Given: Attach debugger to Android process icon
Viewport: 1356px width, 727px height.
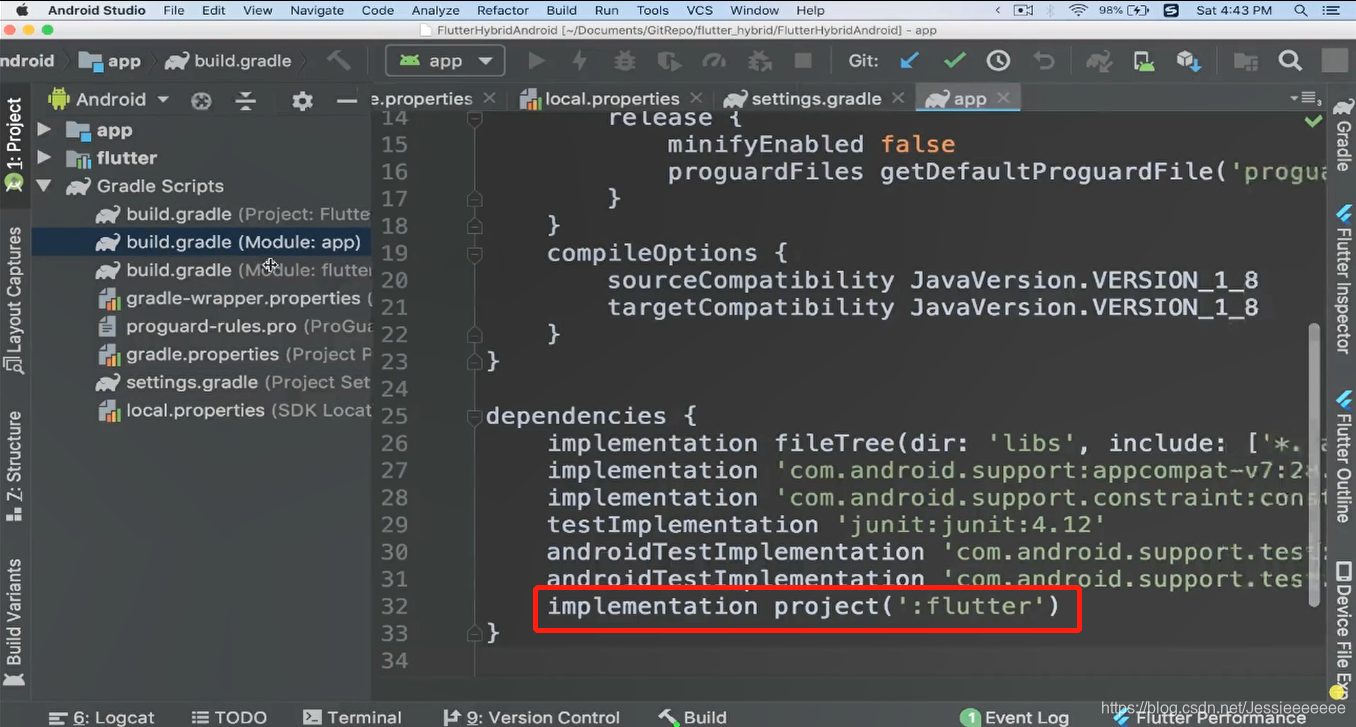Looking at the screenshot, I should point(759,61).
